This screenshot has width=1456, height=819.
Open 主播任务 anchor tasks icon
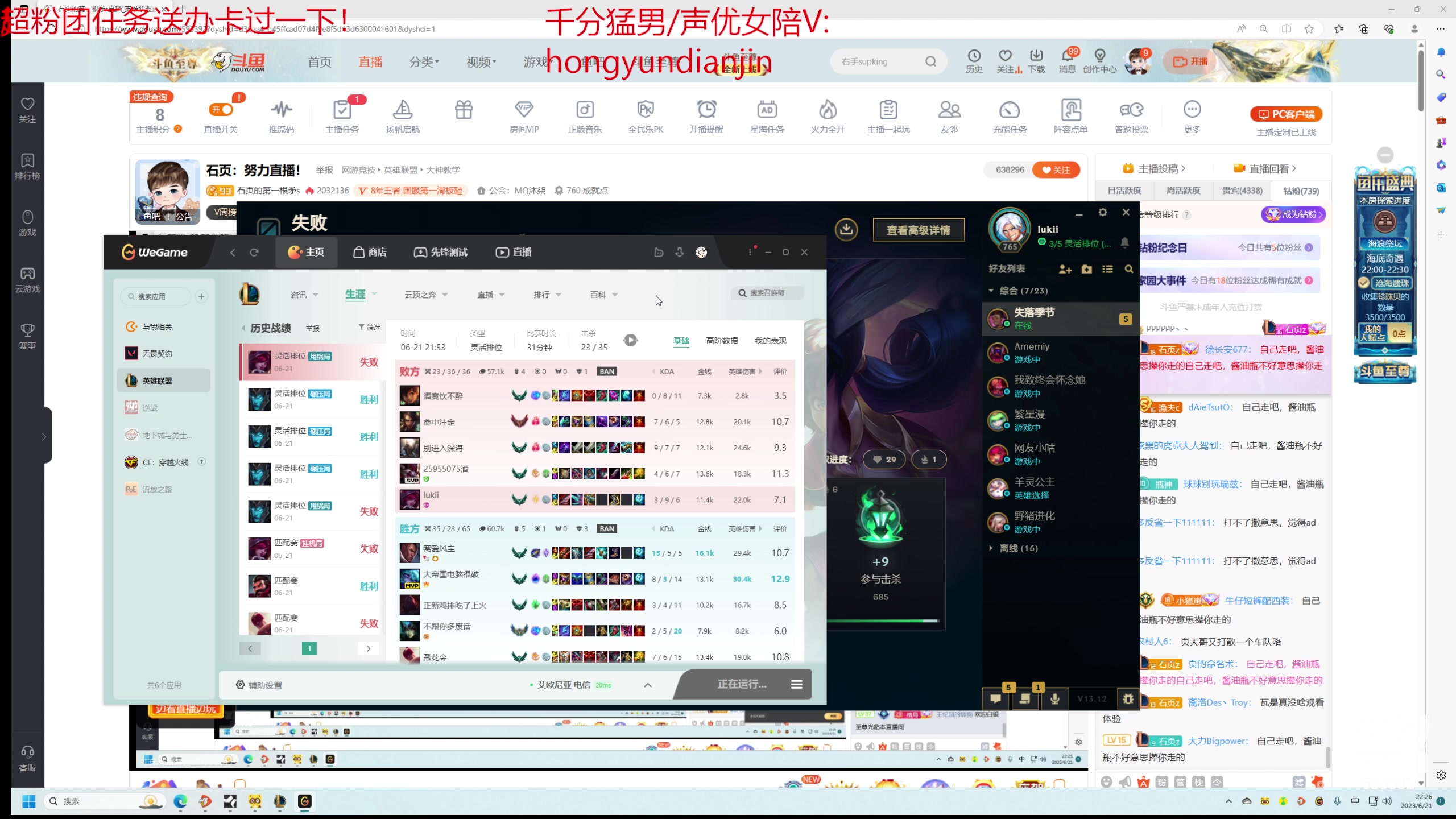pyautogui.click(x=342, y=117)
